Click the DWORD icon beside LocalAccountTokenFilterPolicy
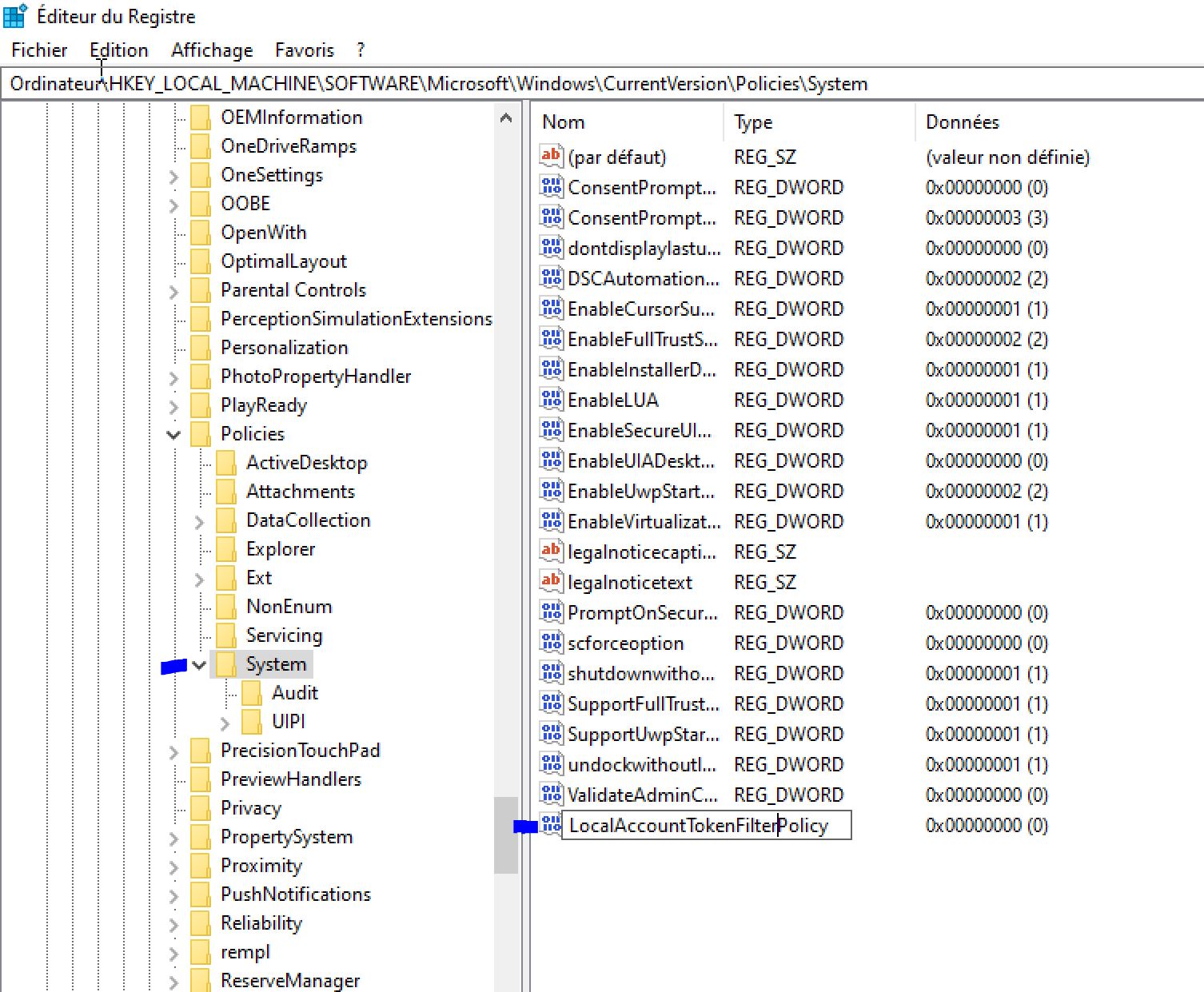1204x992 pixels. click(x=551, y=825)
